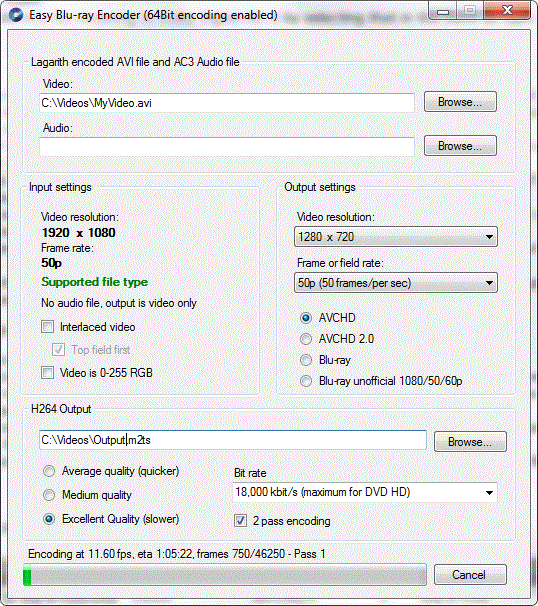Click into the H264 output path field
Screen dimensions: 538x606
coord(233,440)
